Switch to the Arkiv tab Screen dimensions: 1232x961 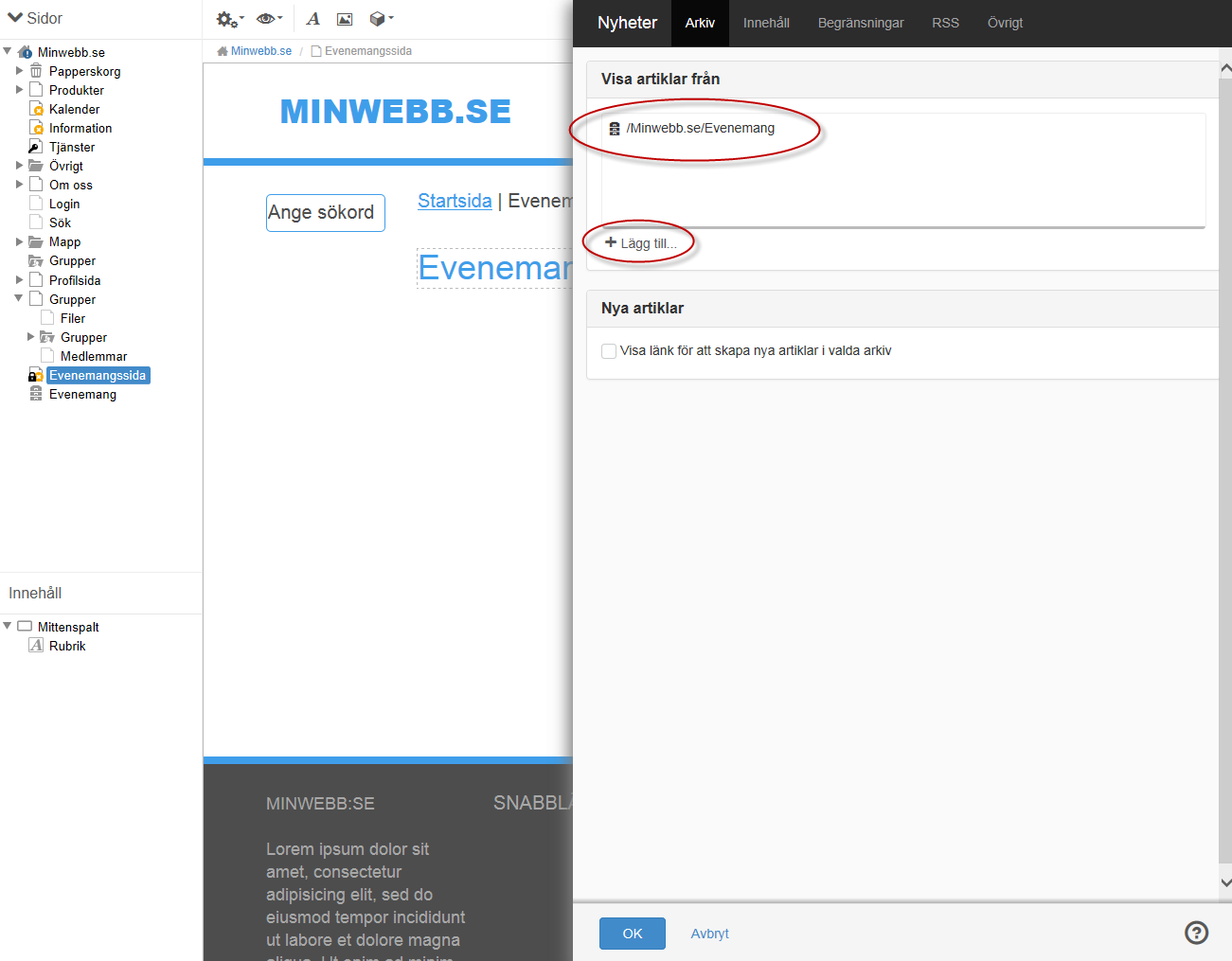tap(700, 23)
